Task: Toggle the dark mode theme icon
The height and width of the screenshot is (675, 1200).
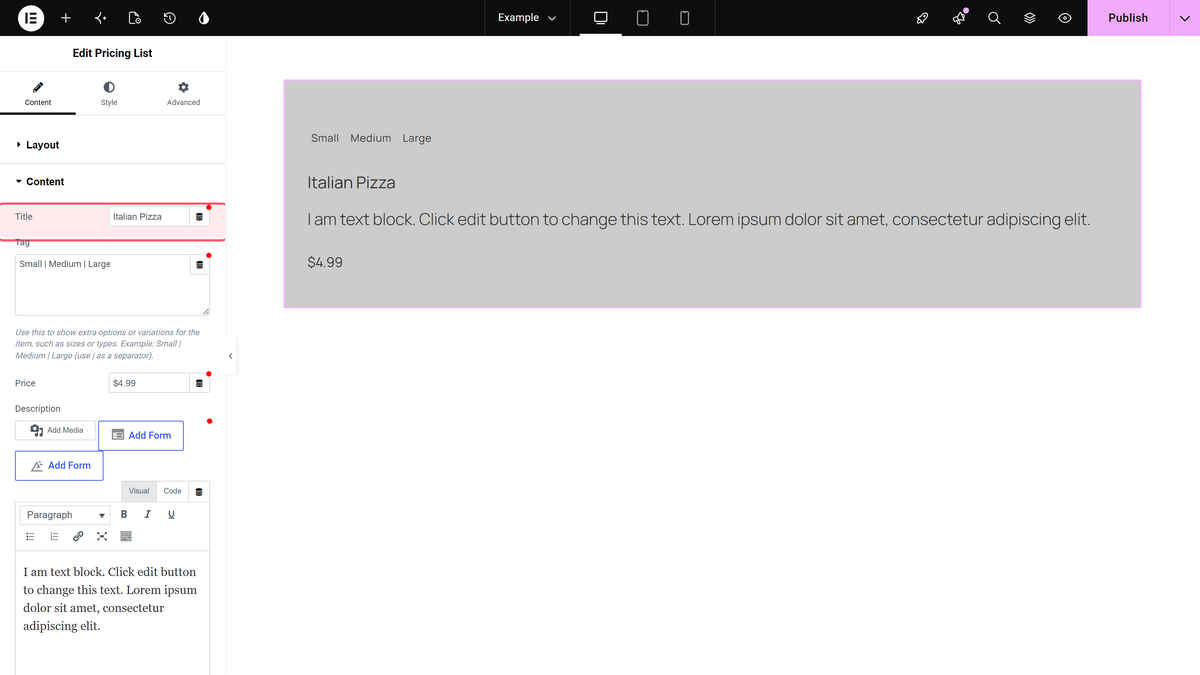Action: coord(204,18)
